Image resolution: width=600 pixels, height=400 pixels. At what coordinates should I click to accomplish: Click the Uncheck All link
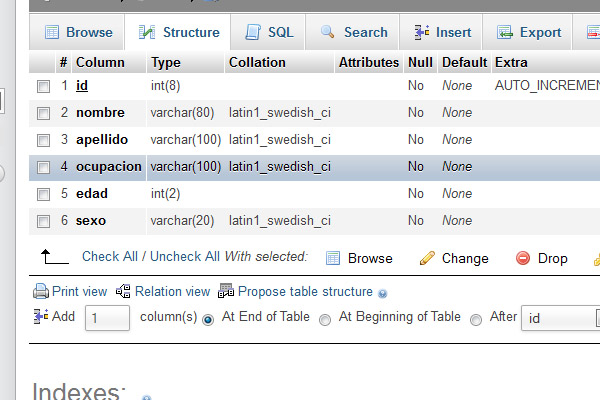pos(185,257)
